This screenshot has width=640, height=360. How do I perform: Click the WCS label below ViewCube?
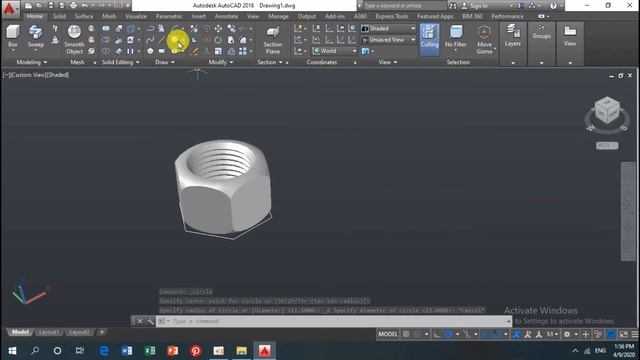[x=607, y=146]
